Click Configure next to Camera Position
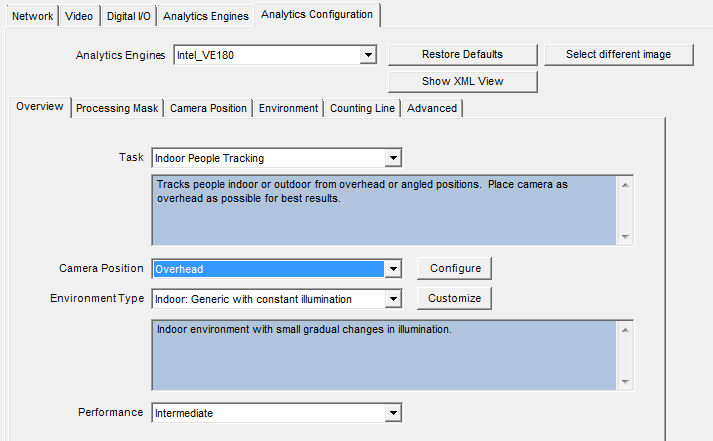713x441 pixels. click(x=455, y=269)
